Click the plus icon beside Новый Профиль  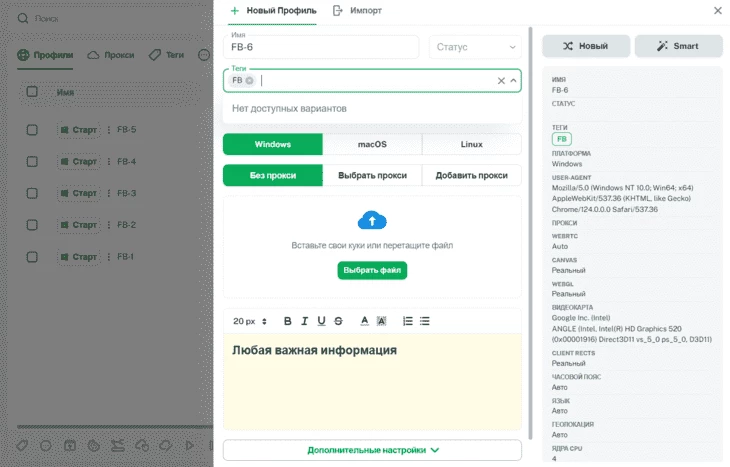pyautogui.click(x=235, y=11)
